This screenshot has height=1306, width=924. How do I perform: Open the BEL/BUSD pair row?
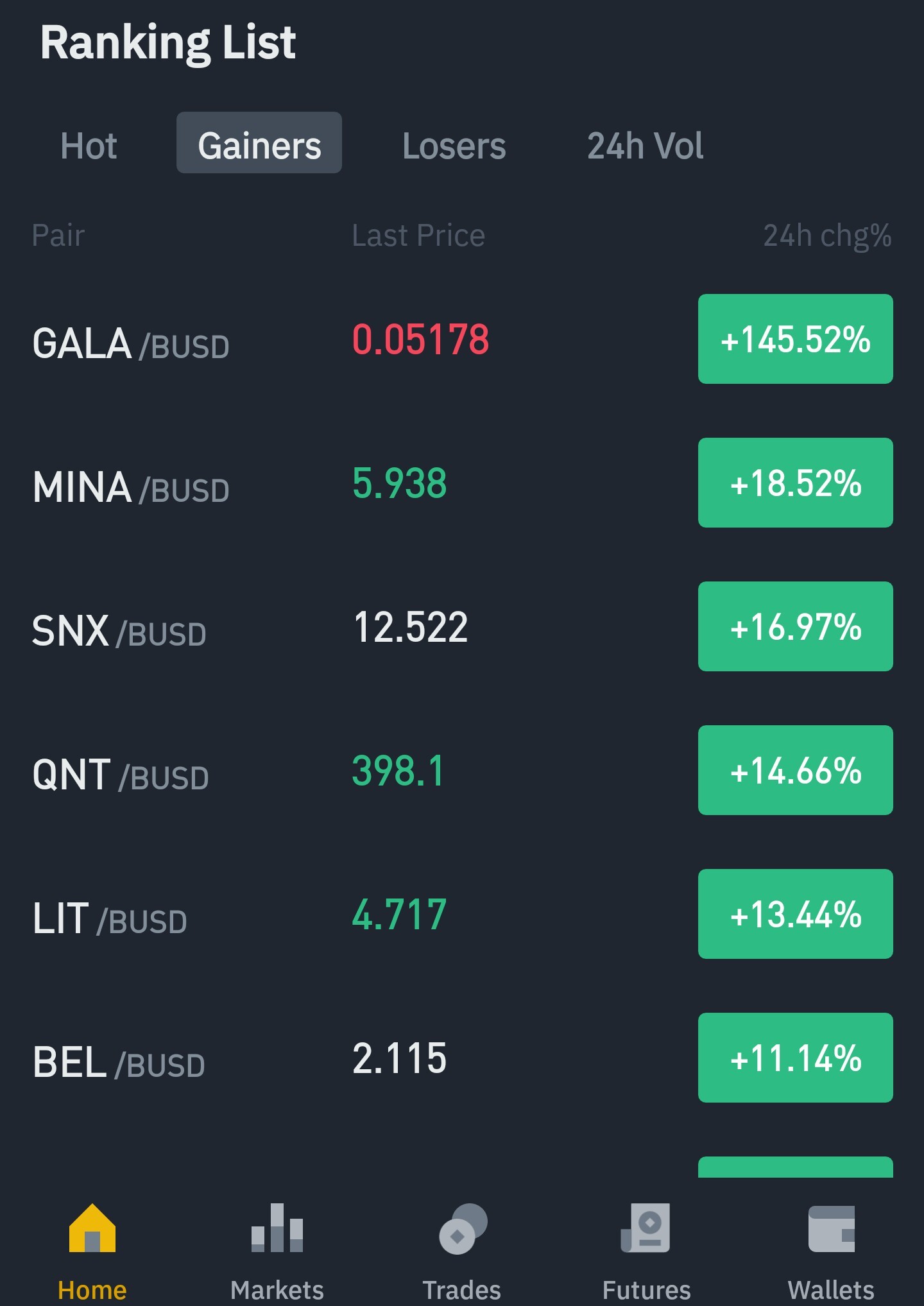462,1058
